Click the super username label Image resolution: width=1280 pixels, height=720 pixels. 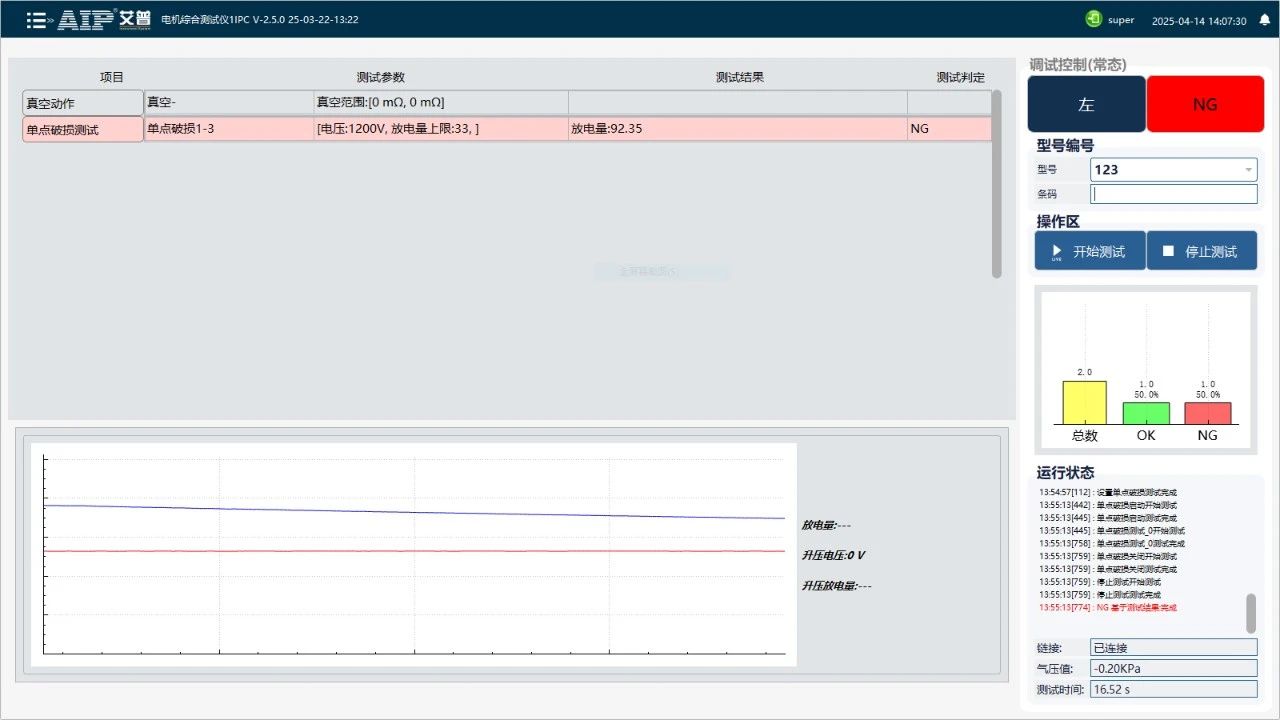tap(1121, 20)
